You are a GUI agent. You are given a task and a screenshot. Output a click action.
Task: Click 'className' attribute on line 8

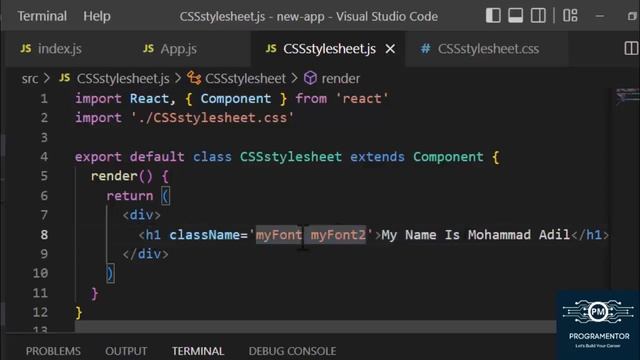click(x=204, y=235)
